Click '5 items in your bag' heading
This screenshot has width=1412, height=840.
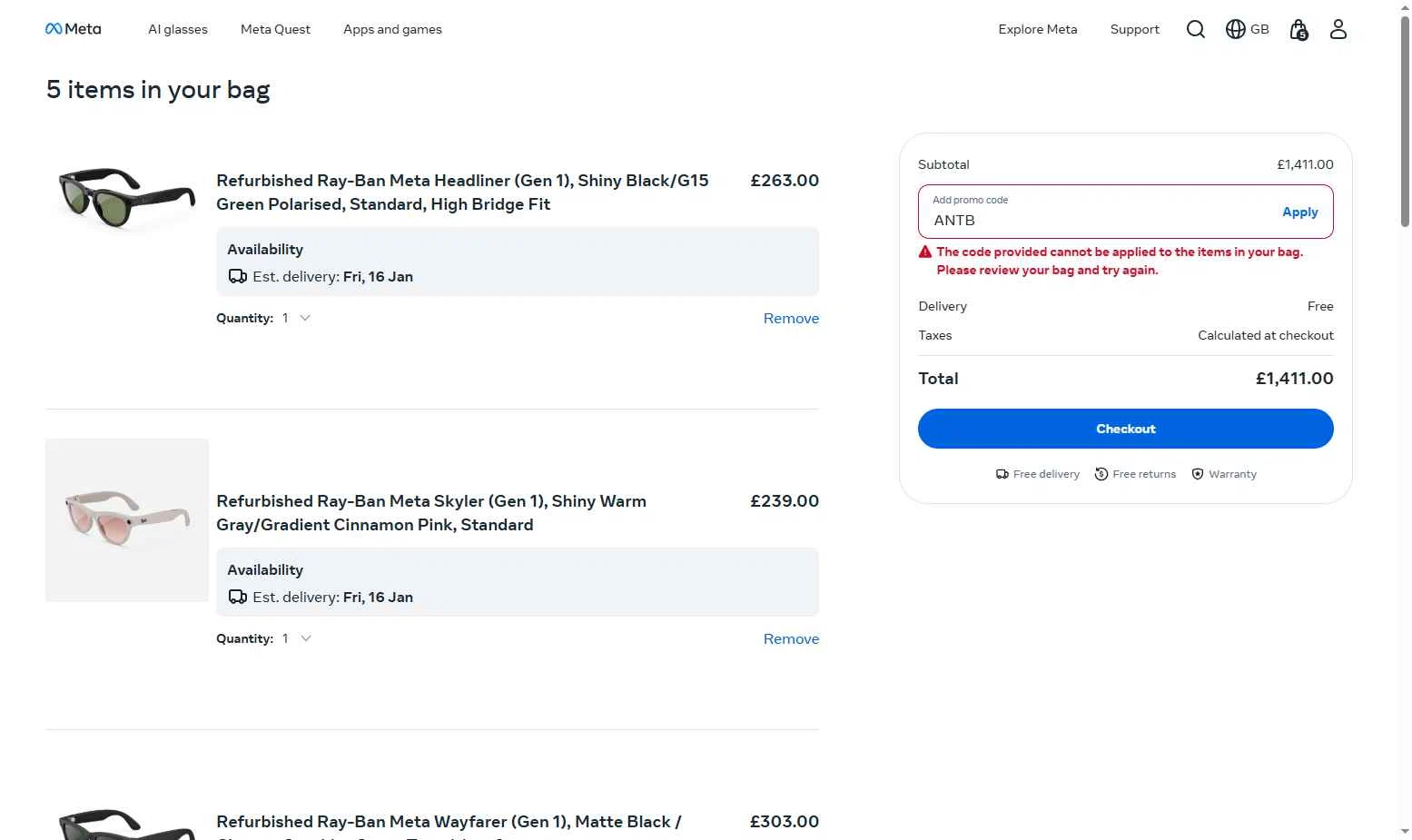click(x=158, y=90)
